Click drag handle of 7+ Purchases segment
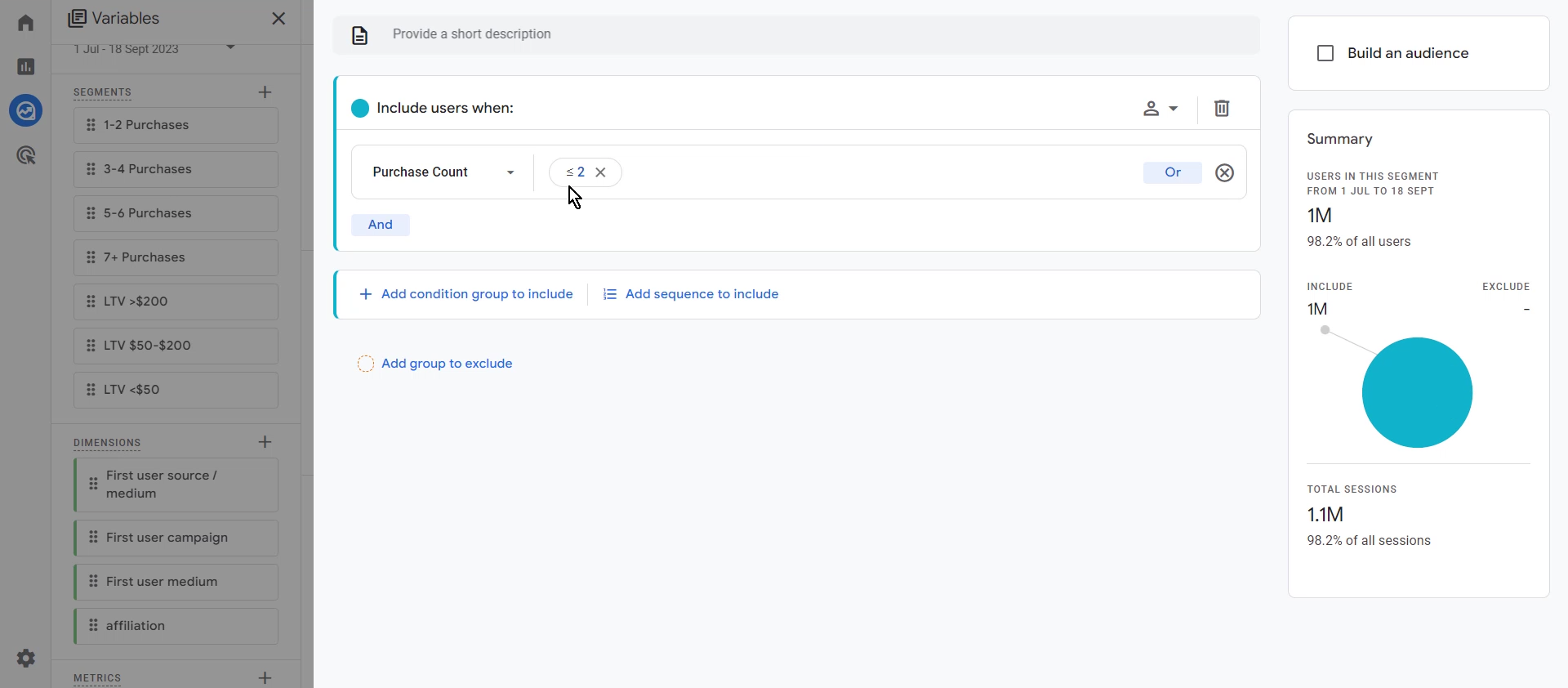The width and height of the screenshot is (1568, 688). tap(91, 257)
